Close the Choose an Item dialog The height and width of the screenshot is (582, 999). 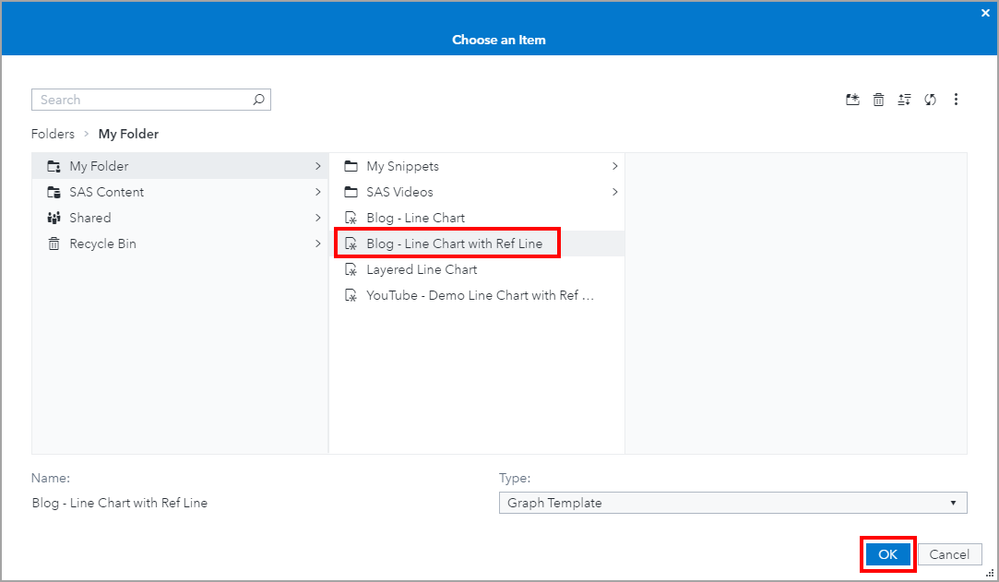tap(986, 13)
